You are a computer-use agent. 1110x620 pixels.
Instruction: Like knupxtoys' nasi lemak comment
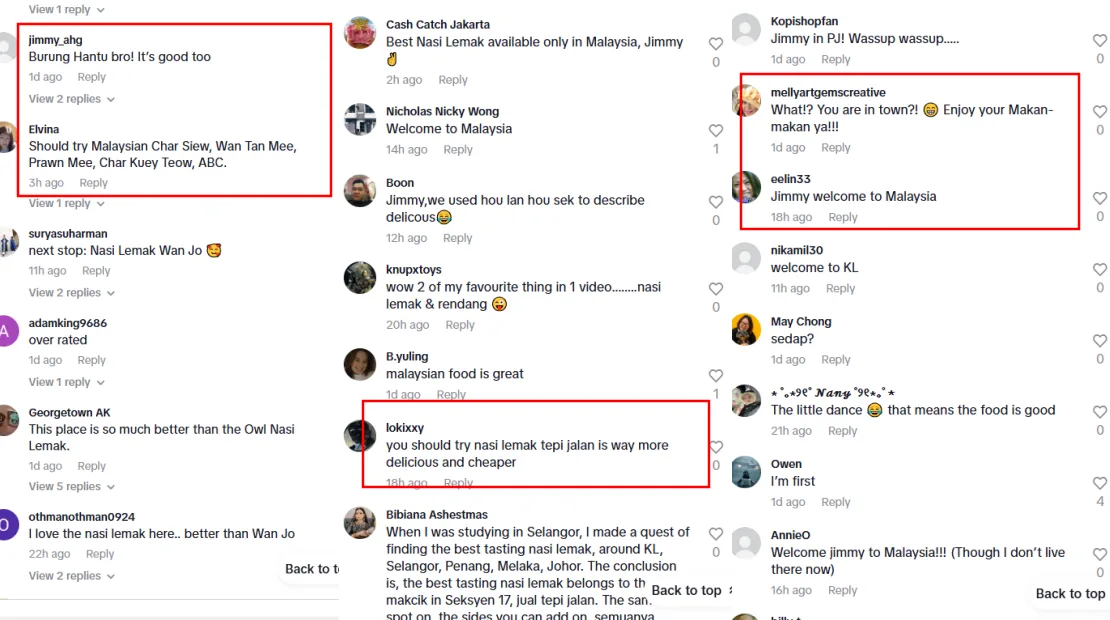click(x=716, y=289)
